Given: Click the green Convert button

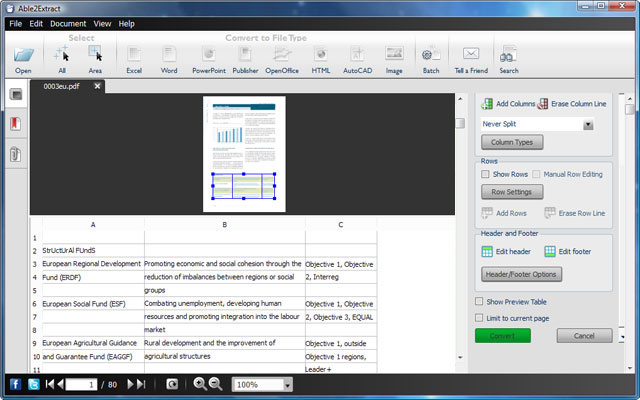Looking at the screenshot, I should pyautogui.click(x=503, y=336).
